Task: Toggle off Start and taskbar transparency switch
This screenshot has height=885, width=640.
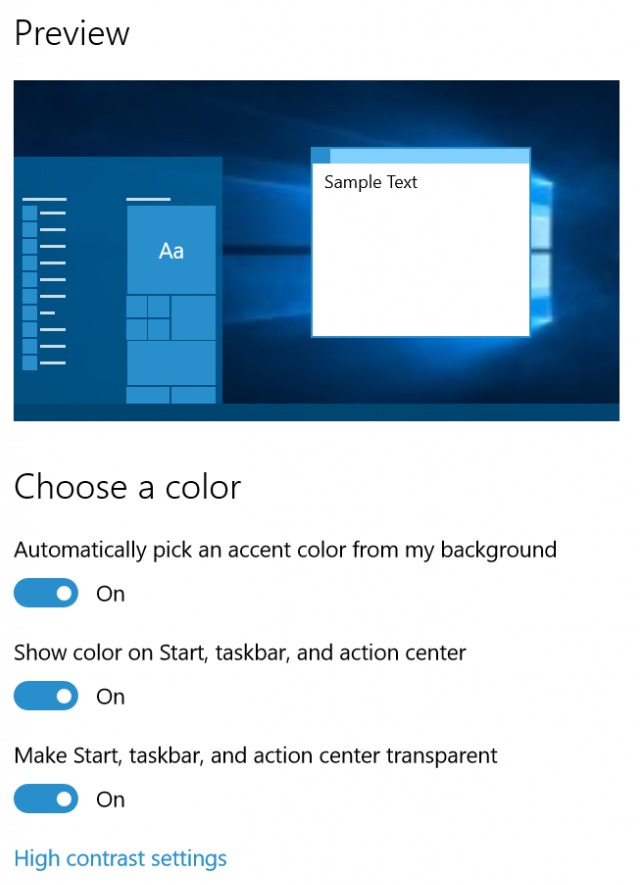Action: (x=46, y=799)
